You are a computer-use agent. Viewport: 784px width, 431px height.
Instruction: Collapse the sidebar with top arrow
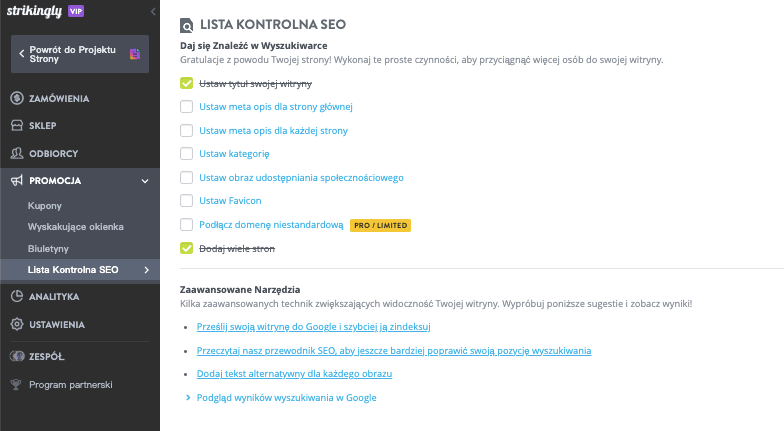tap(152, 10)
